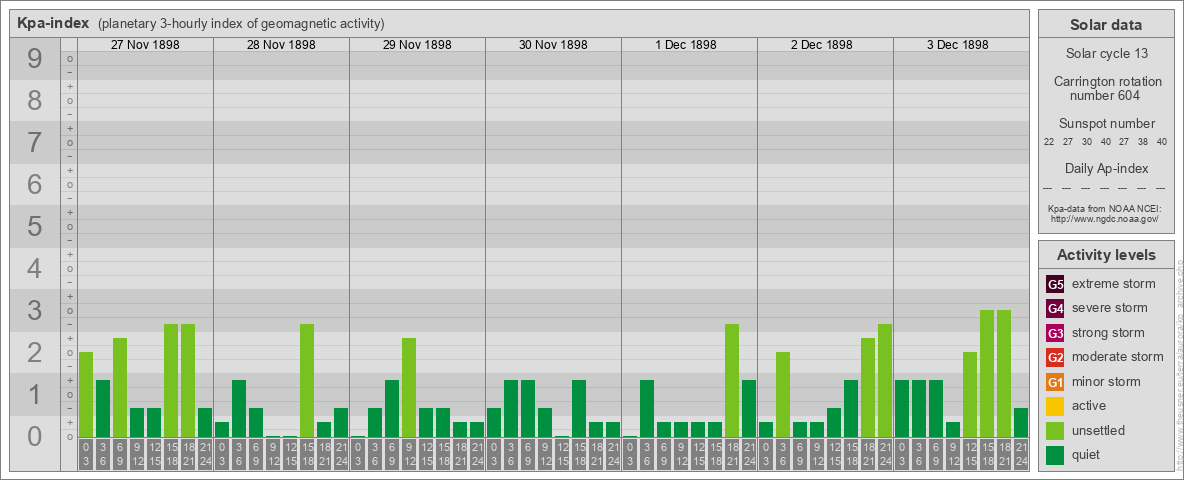
Task: Click the Kp scale number 5
Action: (34, 226)
